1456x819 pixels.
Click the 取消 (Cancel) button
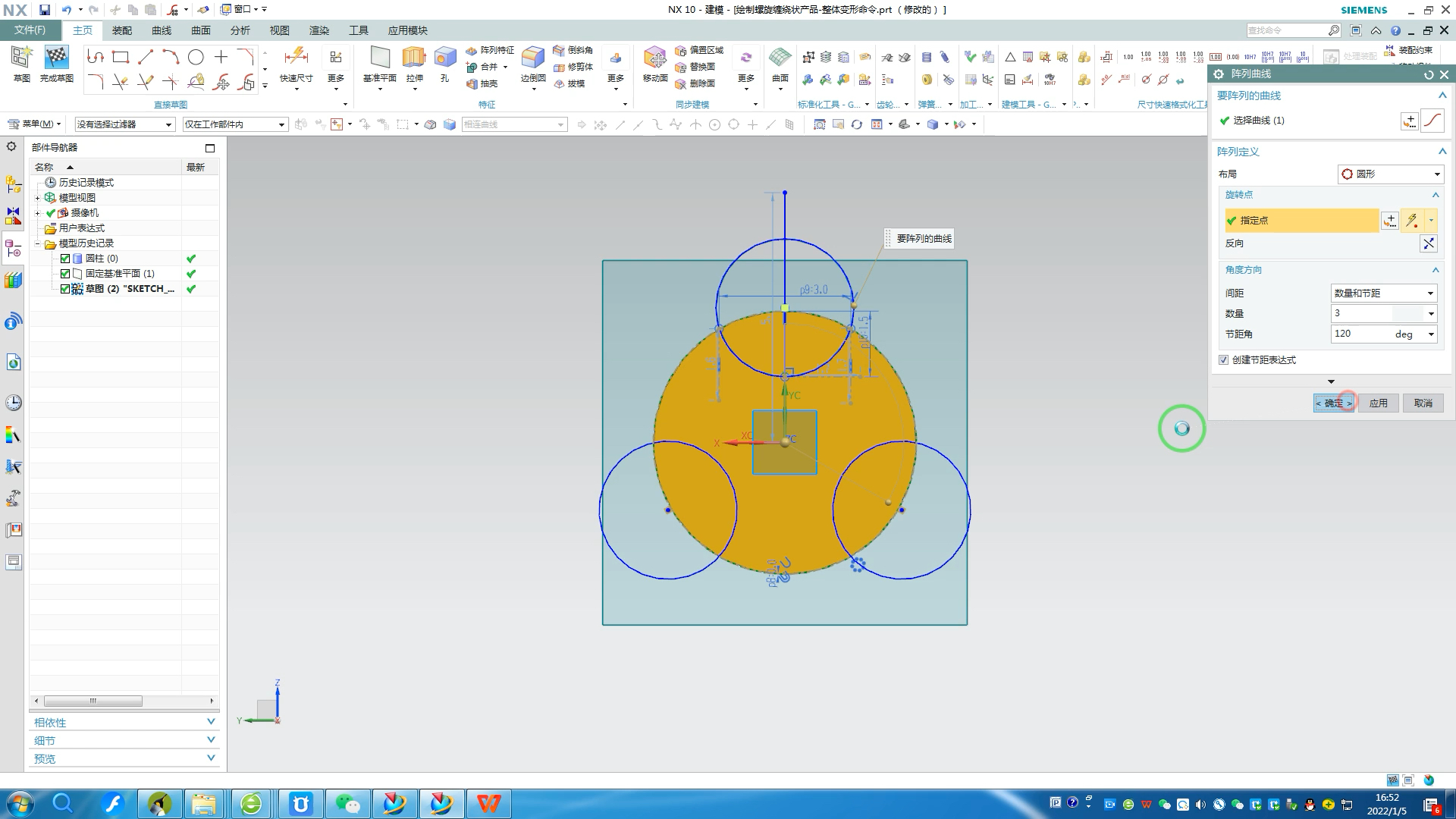coord(1423,403)
